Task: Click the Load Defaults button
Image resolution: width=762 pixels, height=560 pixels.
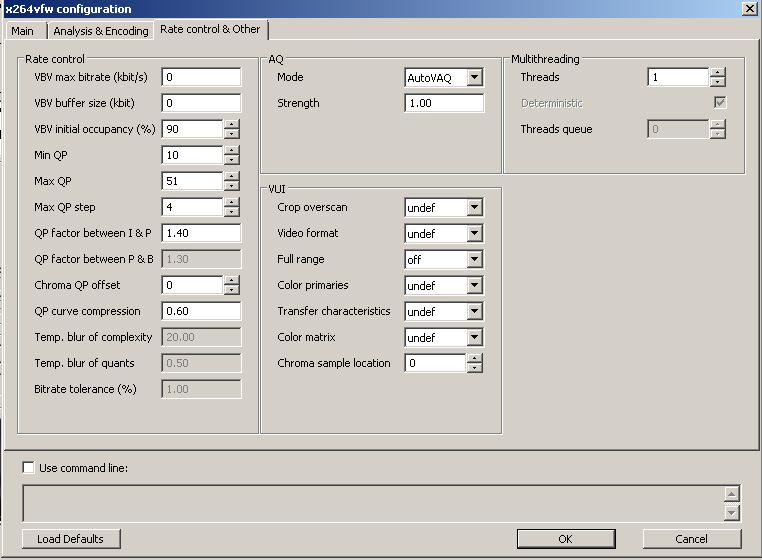Action: click(x=71, y=539)
